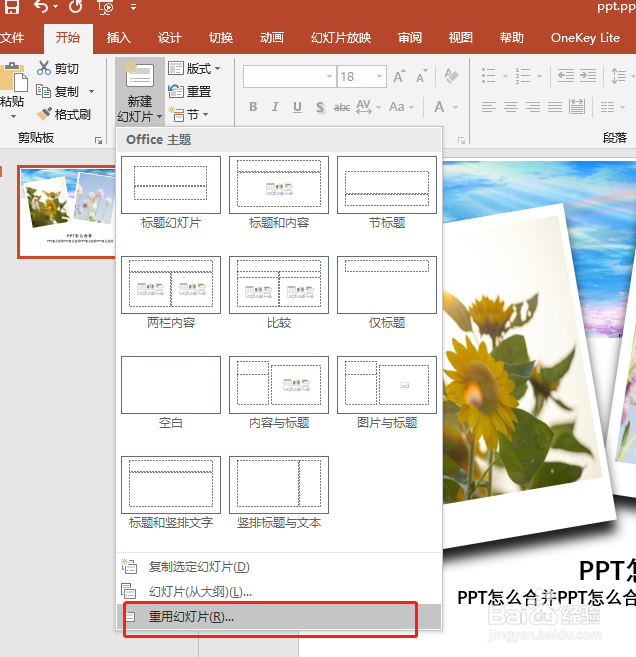Click distributed alignment icon
Viewport: 636px width, 657px height.
(x=577, y=107)
